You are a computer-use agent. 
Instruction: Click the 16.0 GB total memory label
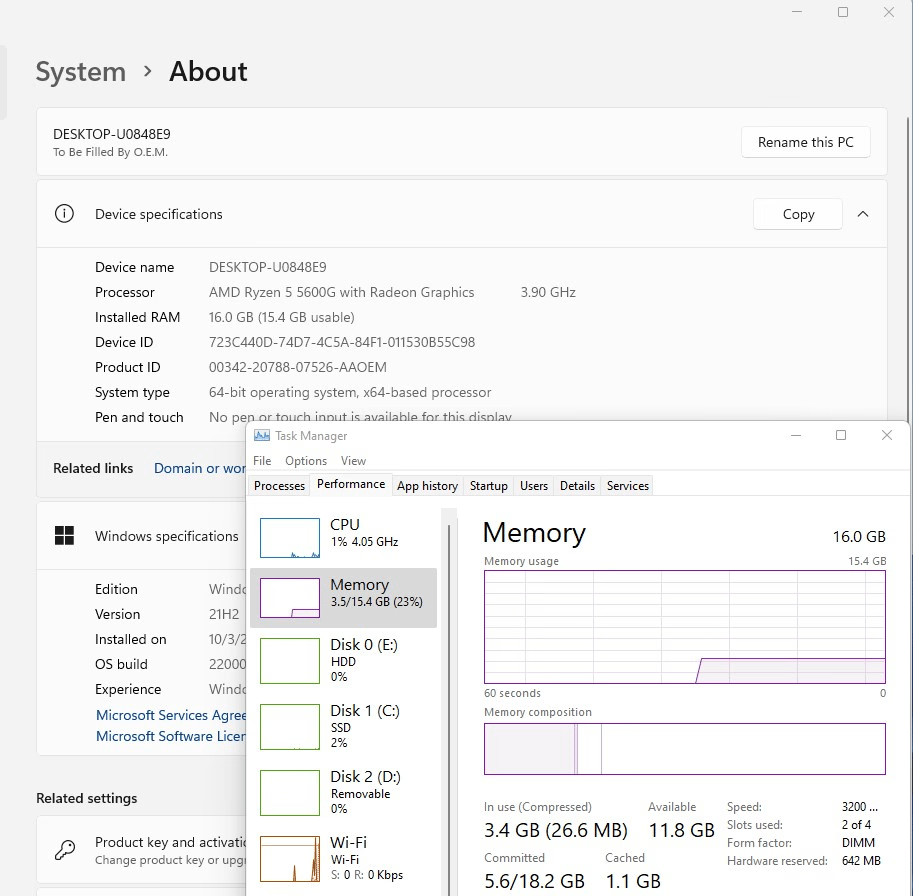[859, 536]
